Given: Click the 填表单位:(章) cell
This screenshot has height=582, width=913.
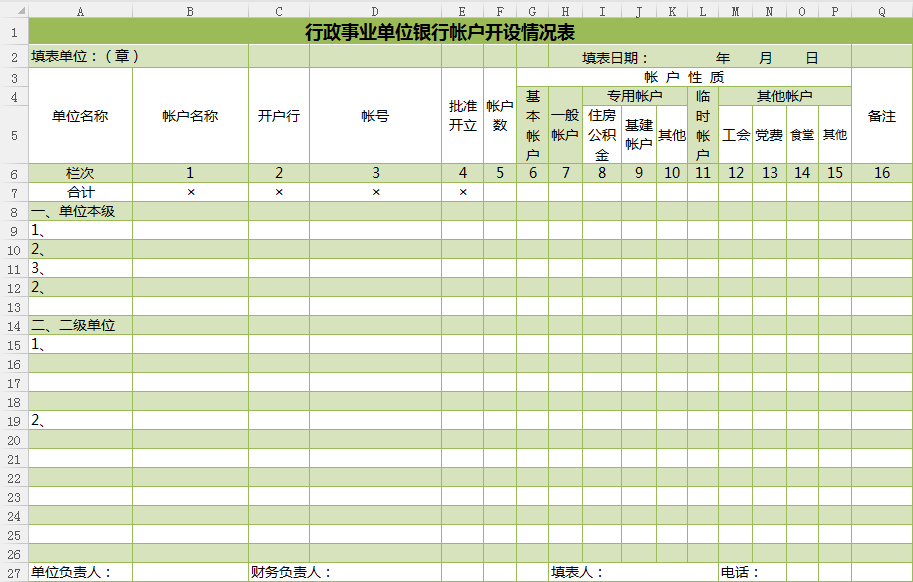Looking at the screenshot, I should coord(85,57).
